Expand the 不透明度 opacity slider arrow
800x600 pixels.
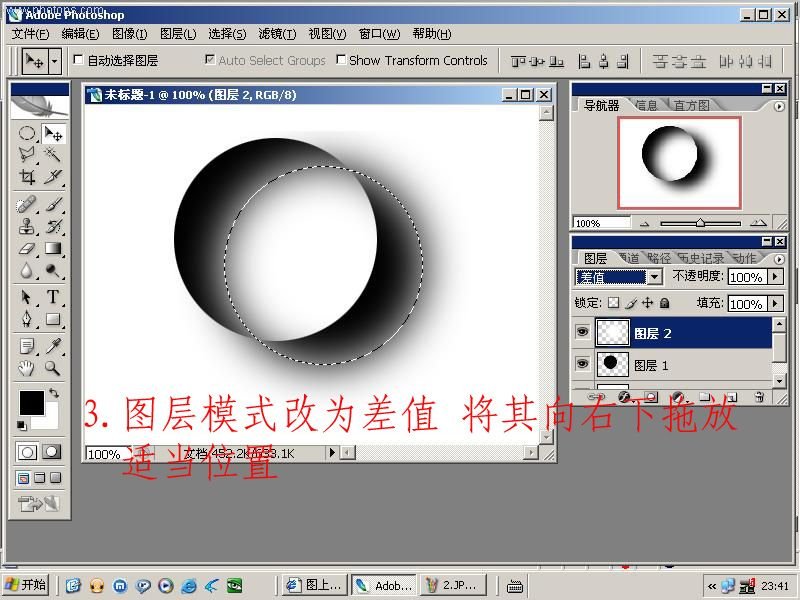(775, 277)
